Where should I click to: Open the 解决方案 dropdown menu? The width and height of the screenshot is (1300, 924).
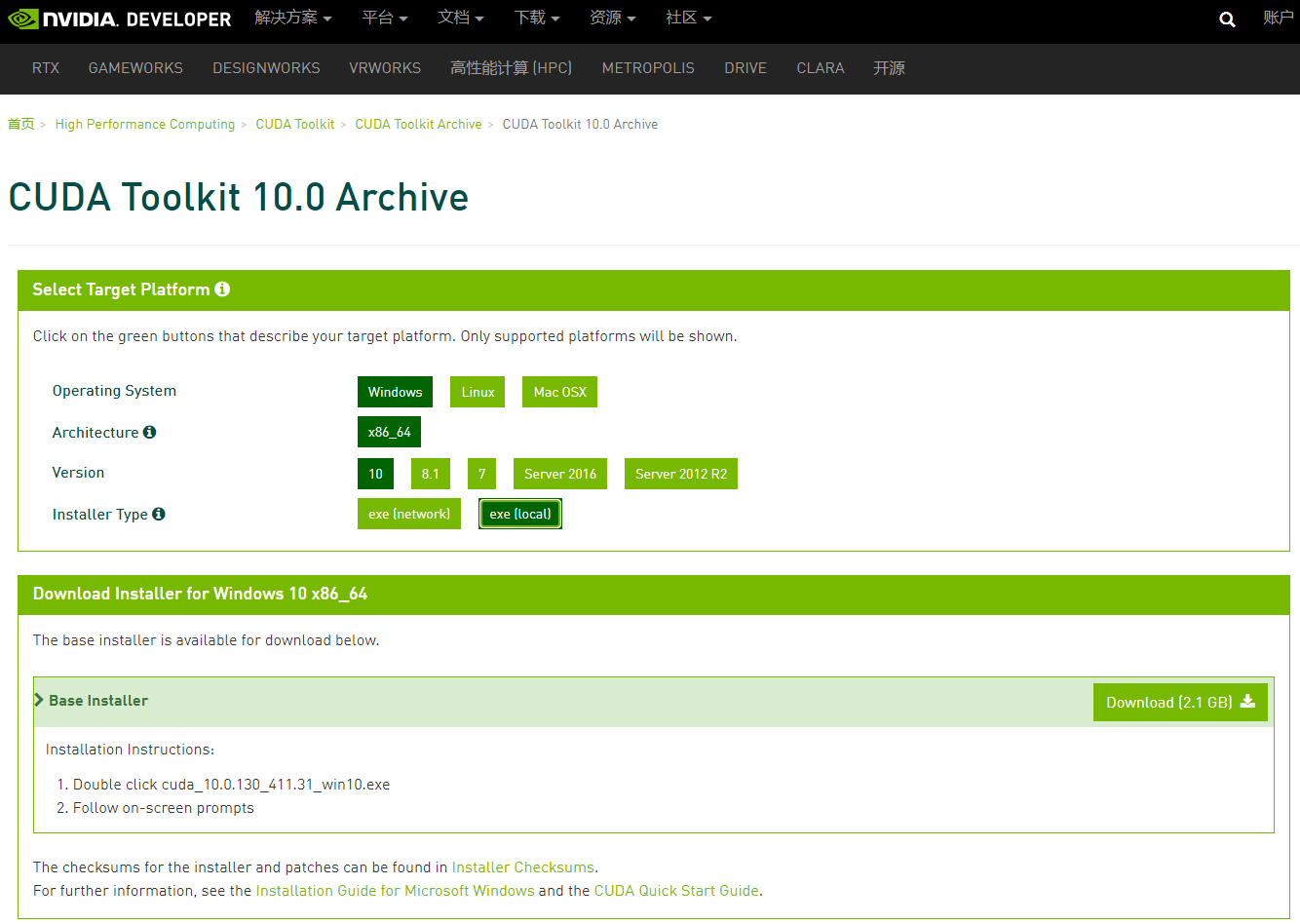click(x=293, y=18)
